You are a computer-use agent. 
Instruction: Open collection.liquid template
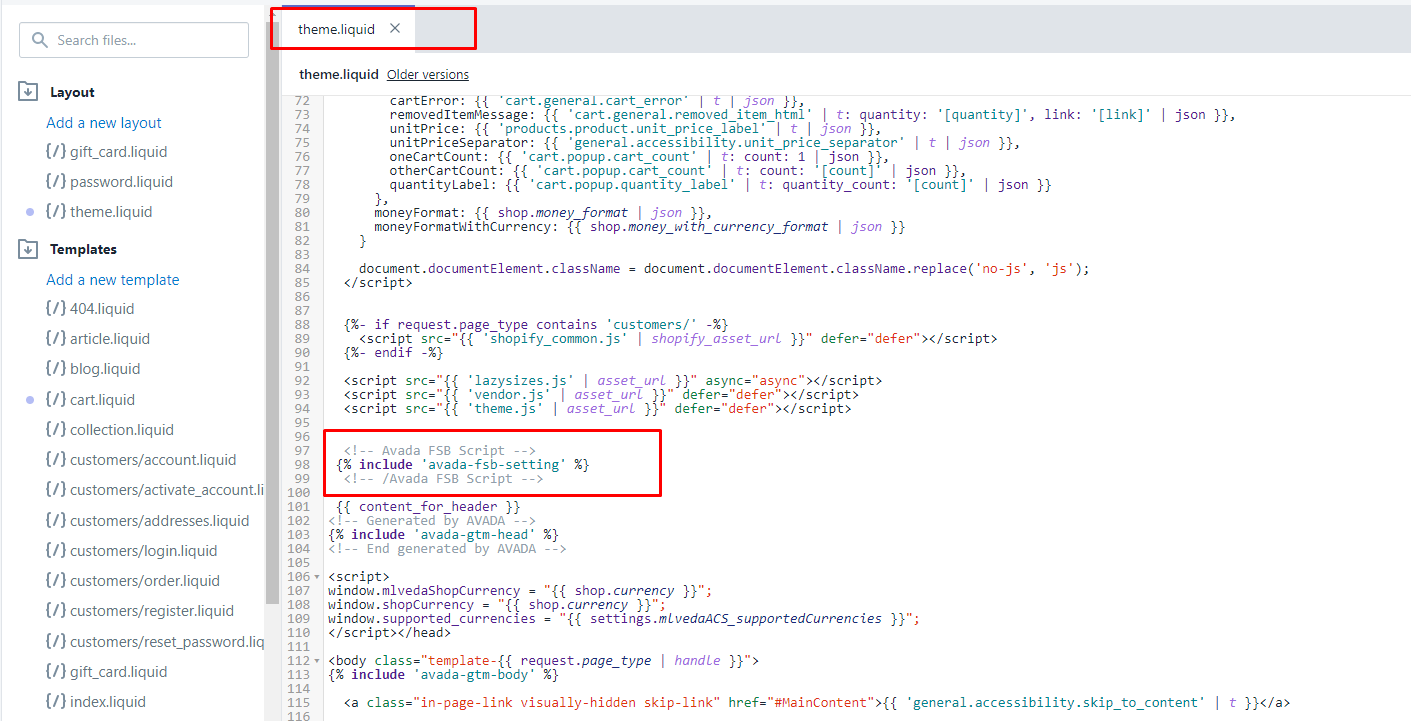click(x=122, y=430)
